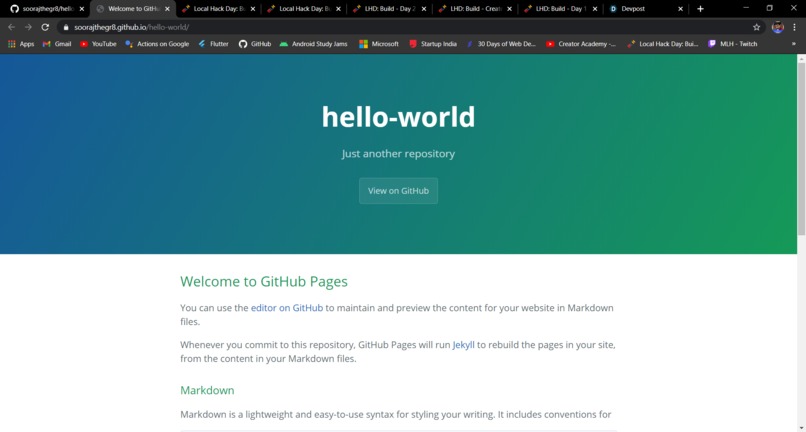Image resolution: width=806 pixels, height=432 pixels.
Task: Show hidden bookmarks with overflow chevron
Action: click(x=794, y=44)
